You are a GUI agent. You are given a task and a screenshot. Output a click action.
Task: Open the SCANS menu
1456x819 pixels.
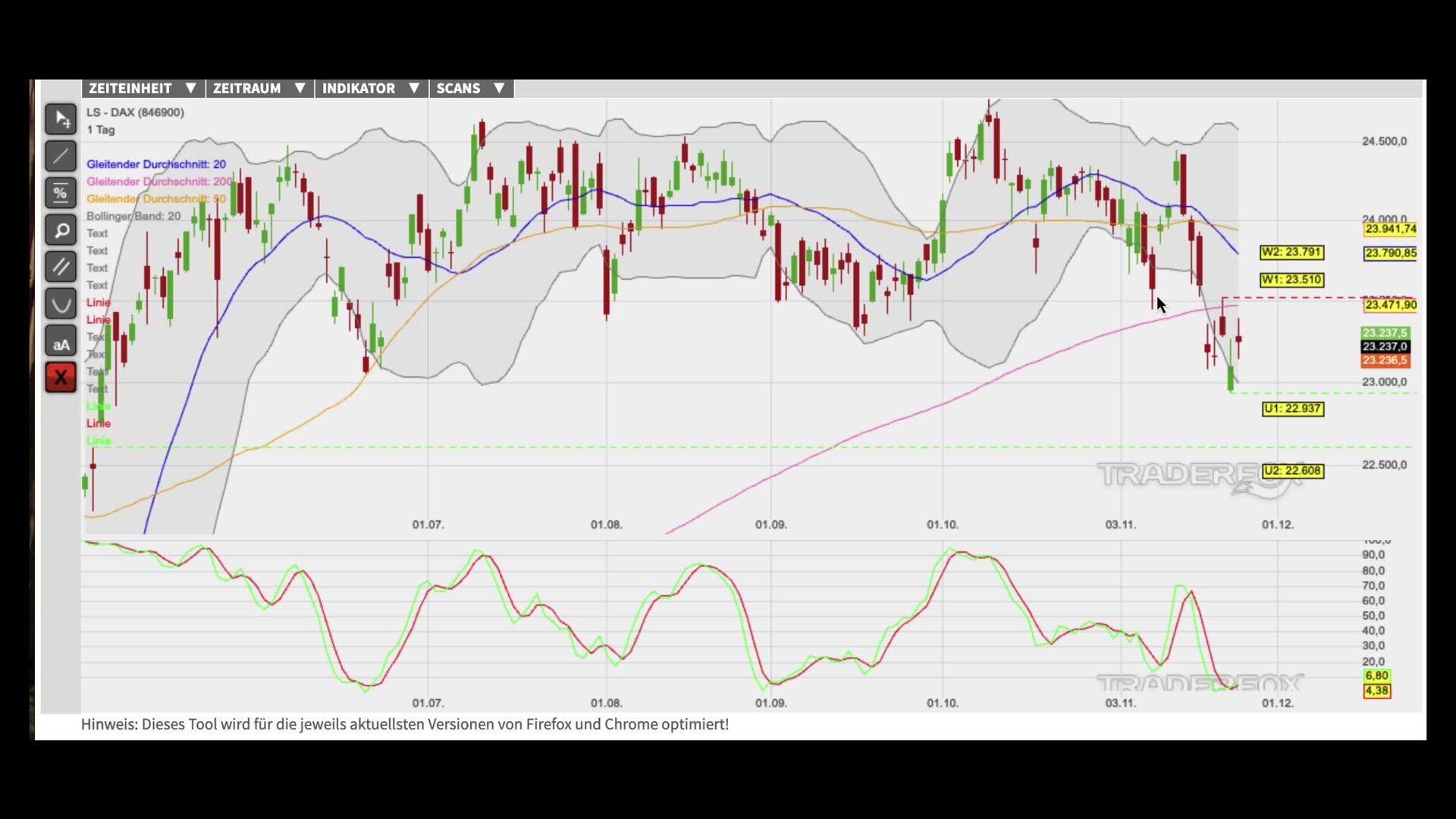point(470,88)
